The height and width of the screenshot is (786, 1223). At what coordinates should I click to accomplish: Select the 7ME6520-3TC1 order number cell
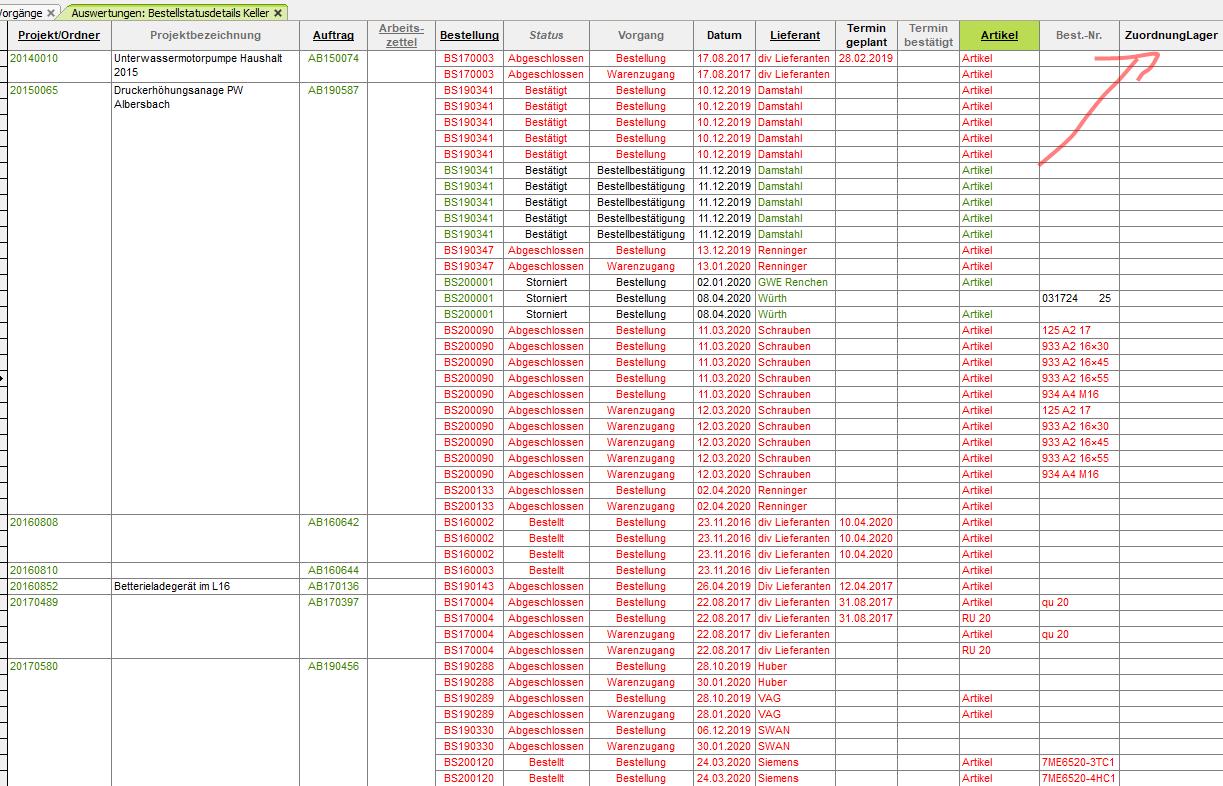point(1078,763)
